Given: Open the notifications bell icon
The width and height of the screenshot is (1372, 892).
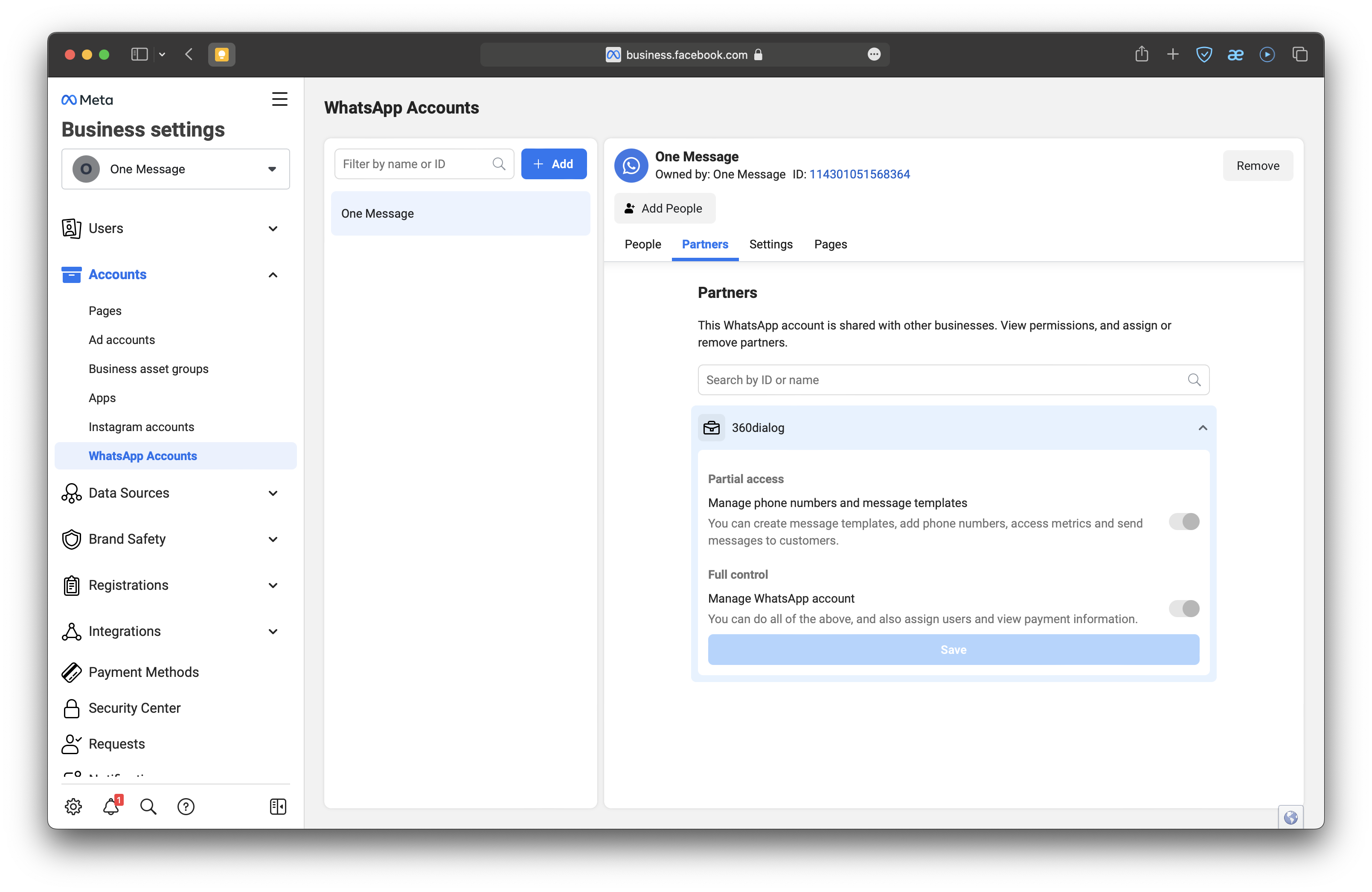Looking at the screenshot, I should point(110,806).
